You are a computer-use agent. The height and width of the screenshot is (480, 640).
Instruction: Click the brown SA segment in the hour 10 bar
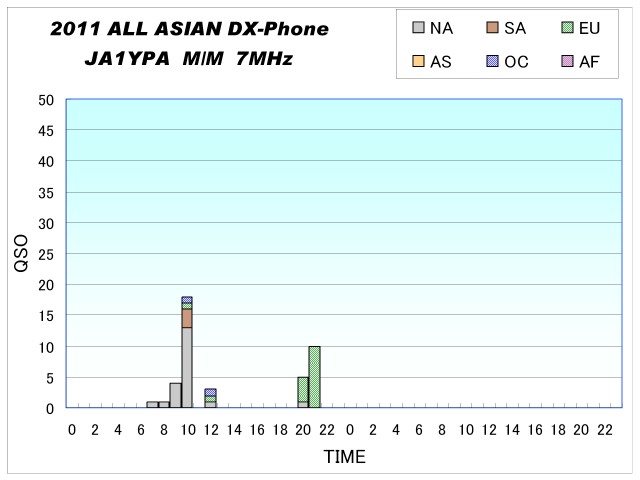pyautogui.click(x=187, y=318)
